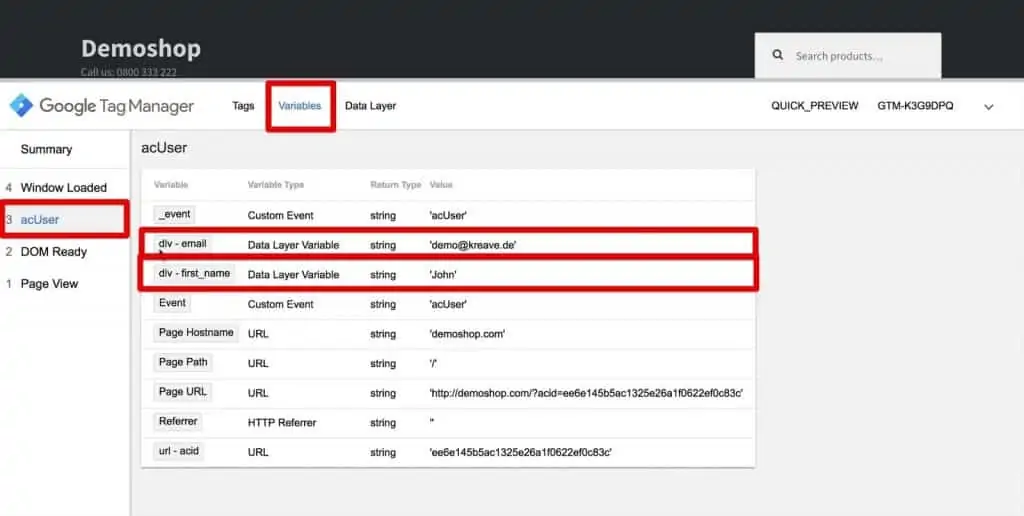Click the Google Tag Manager logo icon
1024x516 pixels.
pos(21,105)
